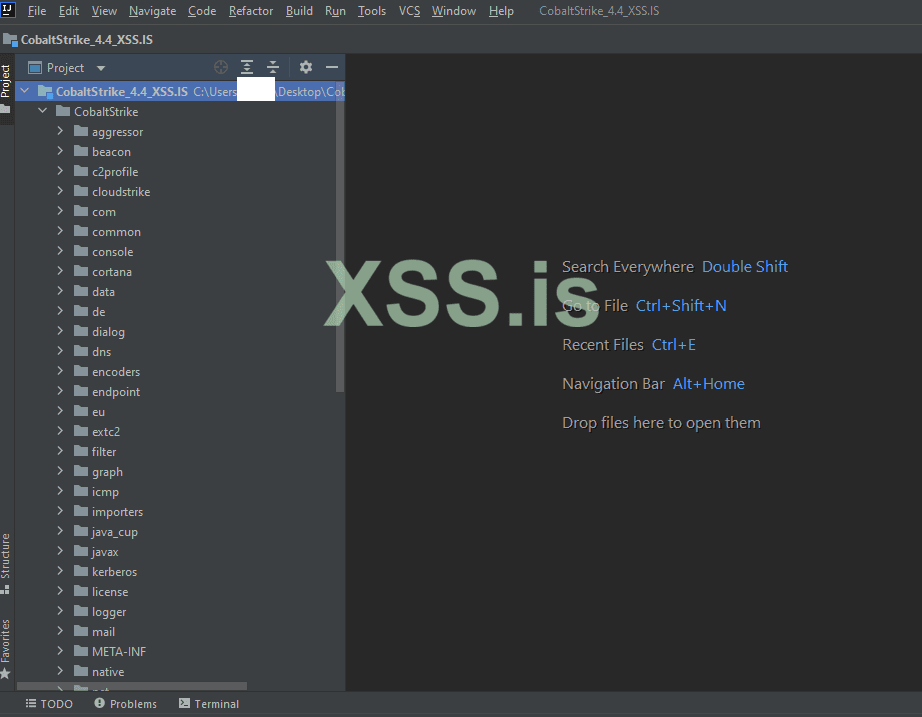Open the VCS menu
Viewport: 922px width, 717px height.
click(x=409, y=11)
